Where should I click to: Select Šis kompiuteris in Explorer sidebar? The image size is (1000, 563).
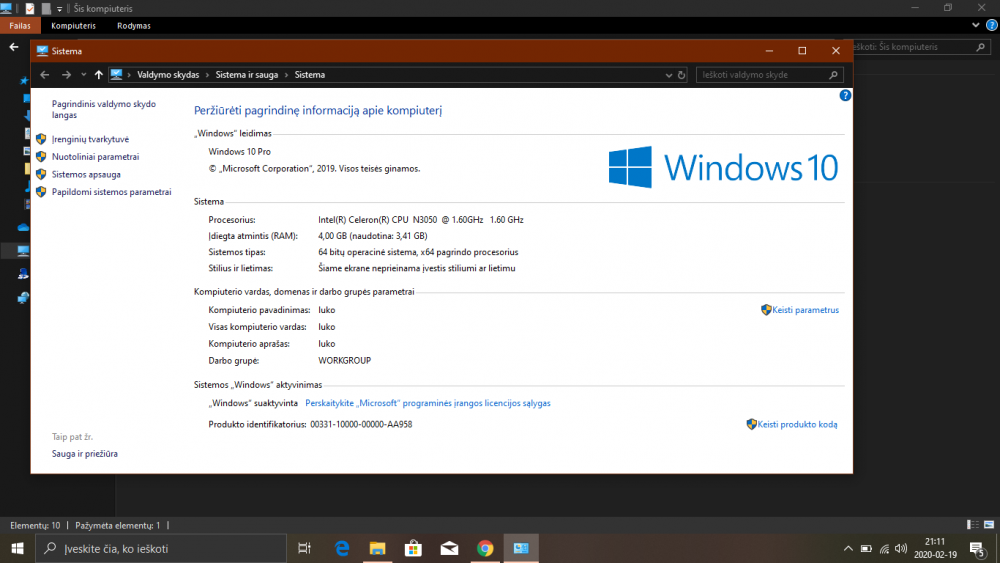tap(23, 251)
